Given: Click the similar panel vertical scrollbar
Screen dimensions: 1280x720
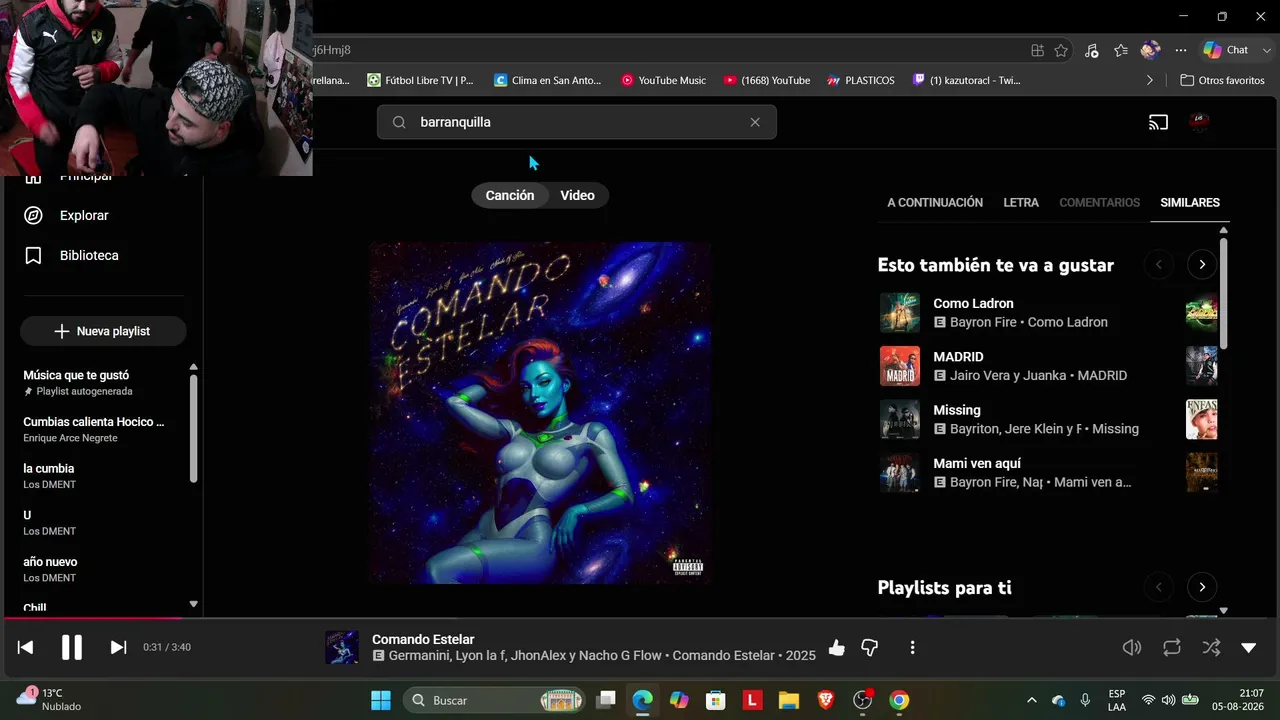Looking at the screenshot, I should click(x=1223, y=292).
